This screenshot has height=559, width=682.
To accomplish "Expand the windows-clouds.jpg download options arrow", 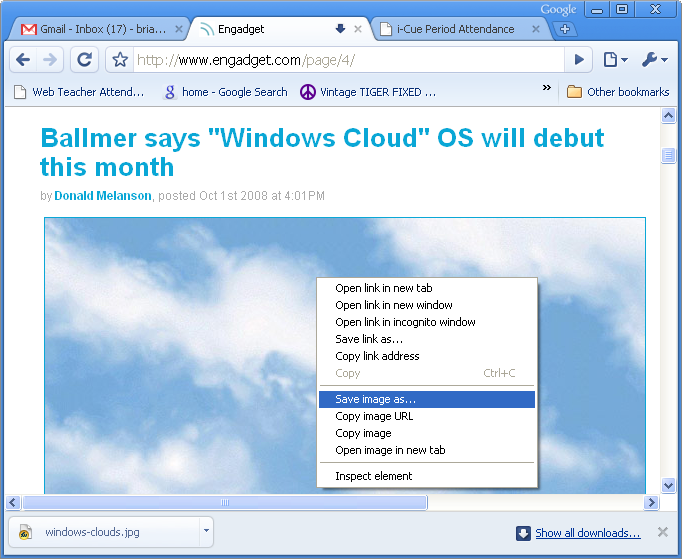I will coord(206,532).
